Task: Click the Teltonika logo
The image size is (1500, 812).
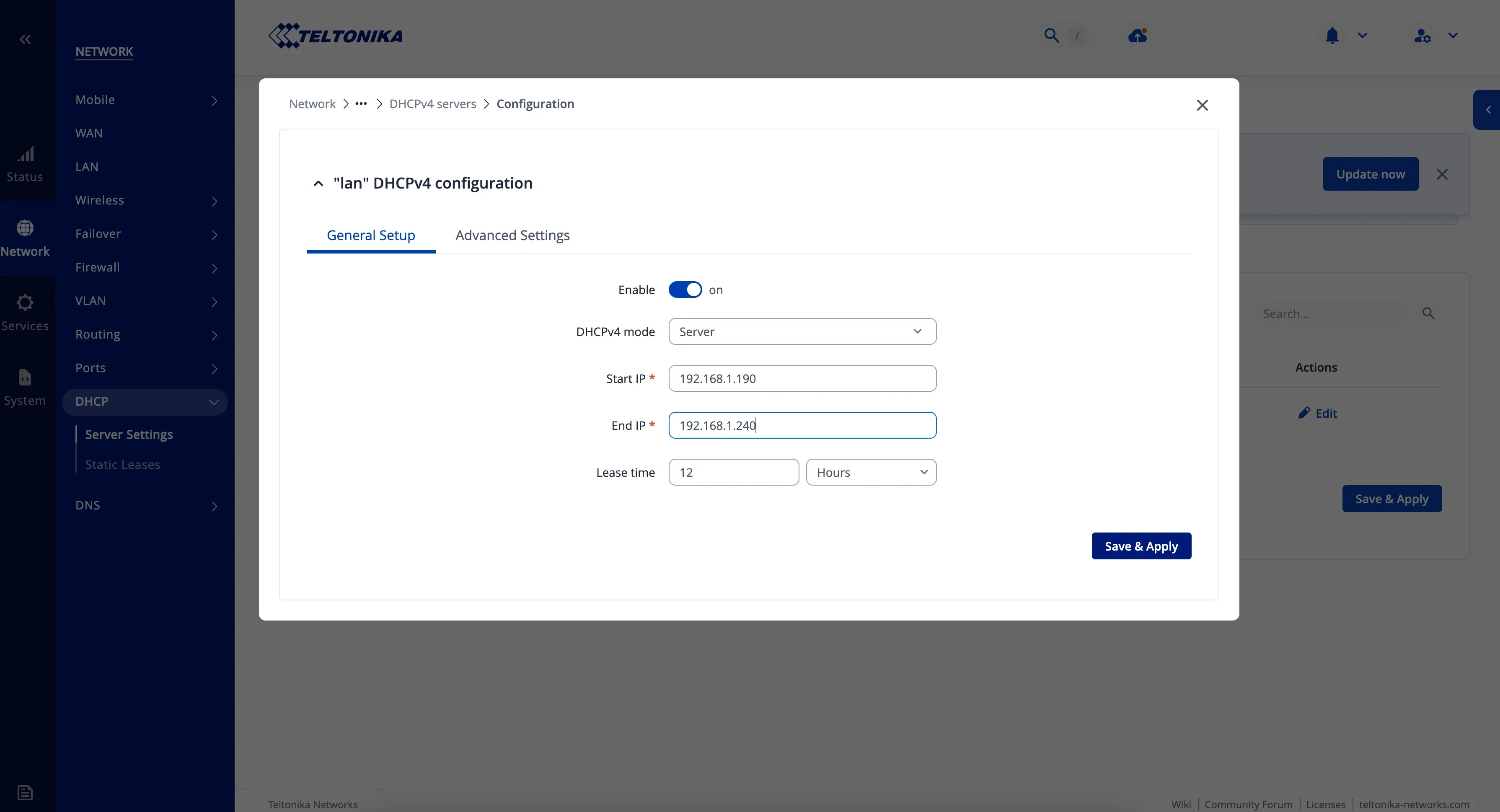Action: point(335,36)
